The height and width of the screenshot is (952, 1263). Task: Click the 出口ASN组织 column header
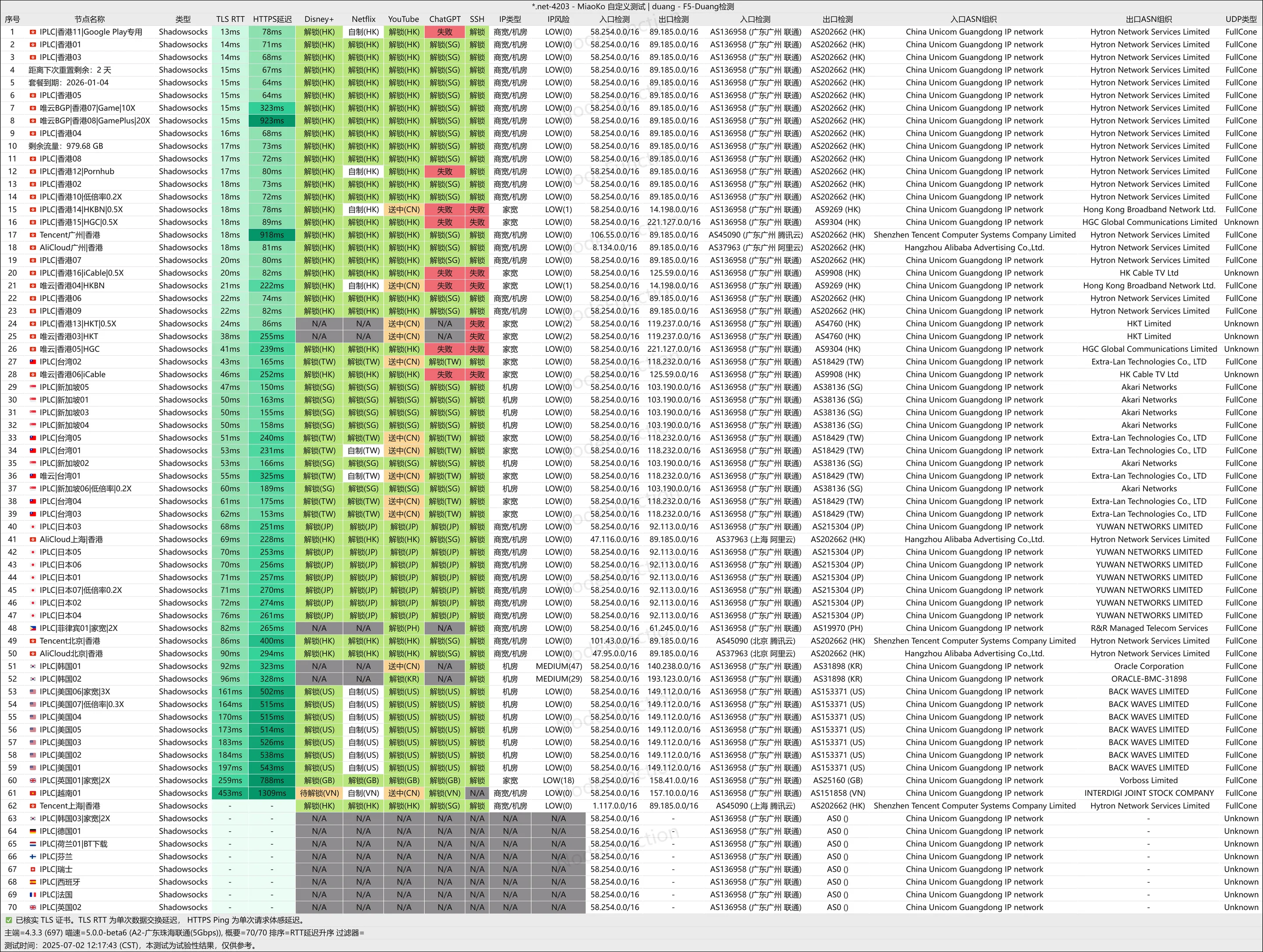(1149, 19)
